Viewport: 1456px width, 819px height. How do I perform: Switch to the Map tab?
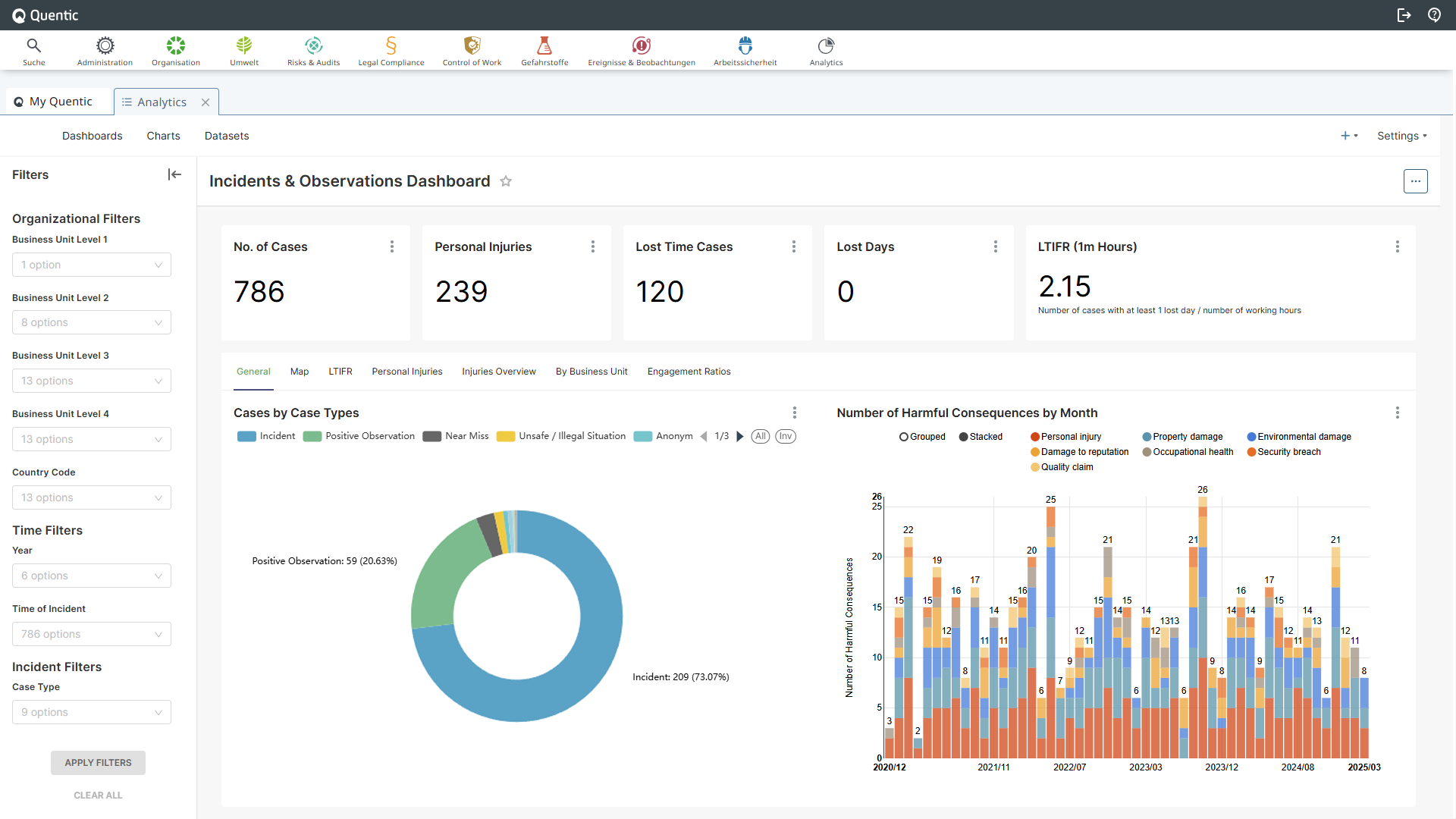(x=300, y=372)
